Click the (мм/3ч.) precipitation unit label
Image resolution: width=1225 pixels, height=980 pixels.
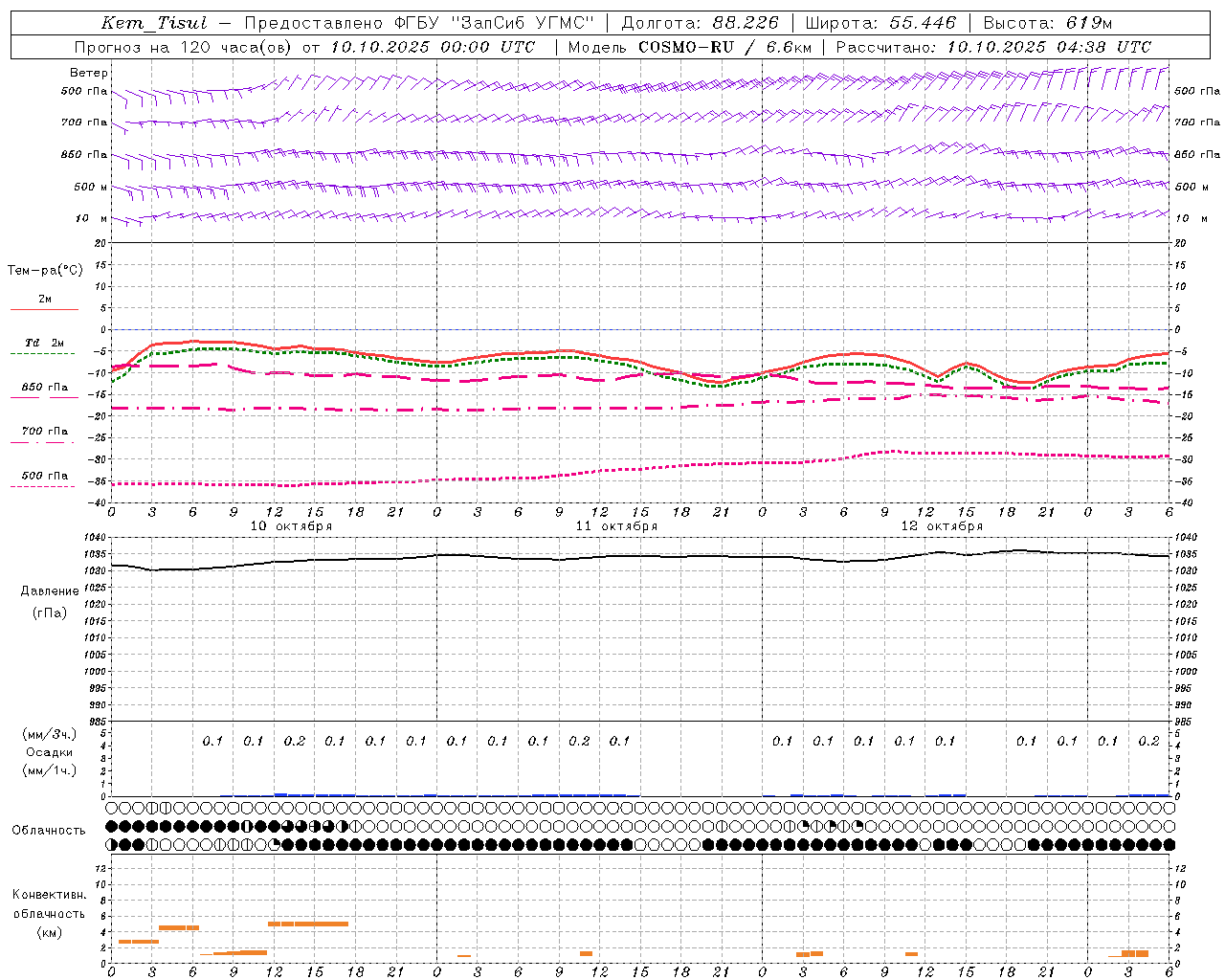[50, 734]
